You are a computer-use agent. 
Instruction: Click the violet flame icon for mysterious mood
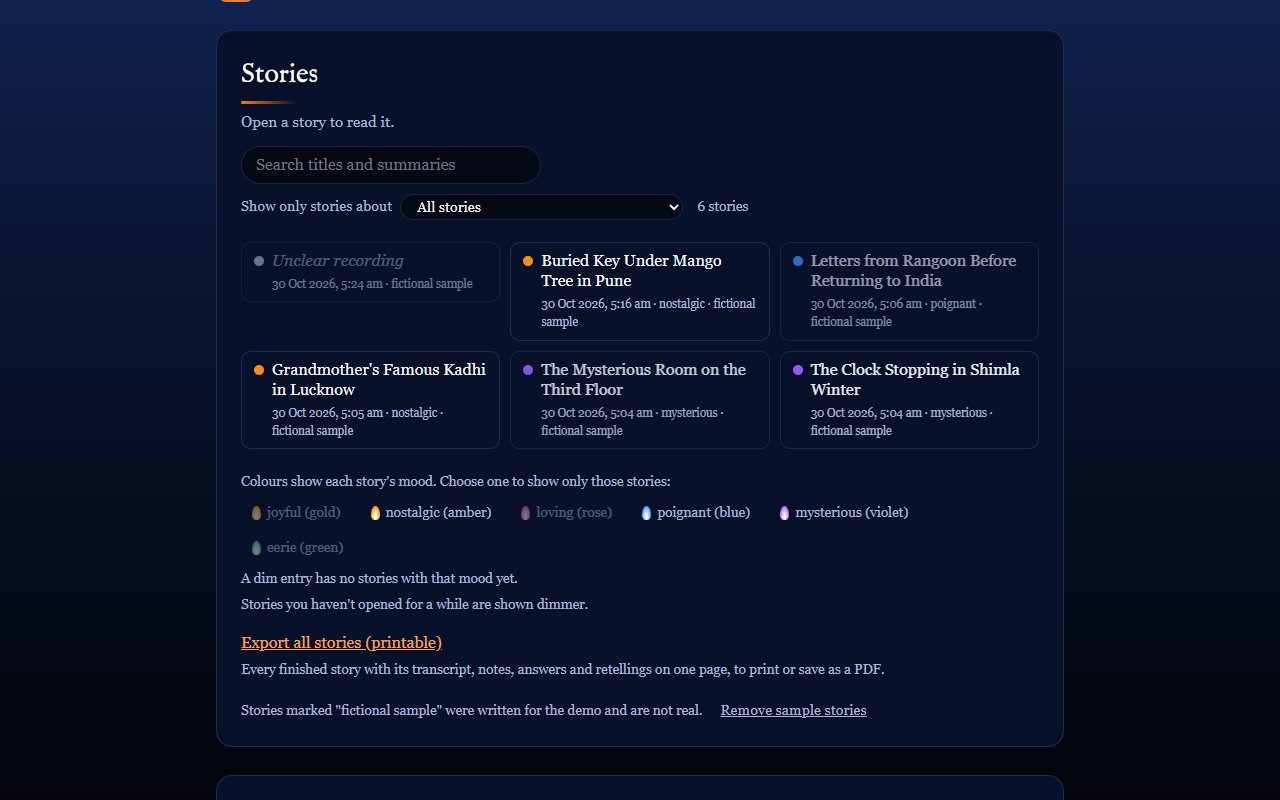784,513
